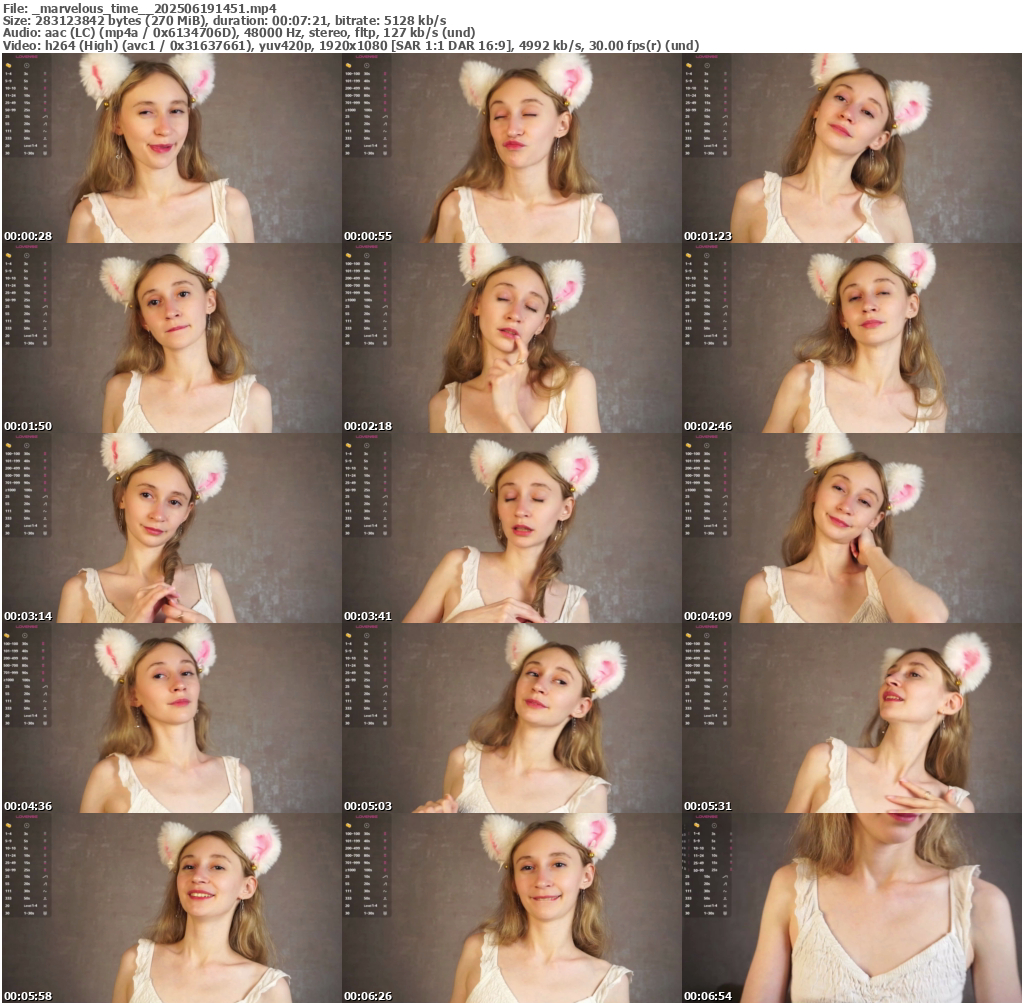Click the 00:05:58 timestamp label
The image size is (1024, 1003).
28,996
